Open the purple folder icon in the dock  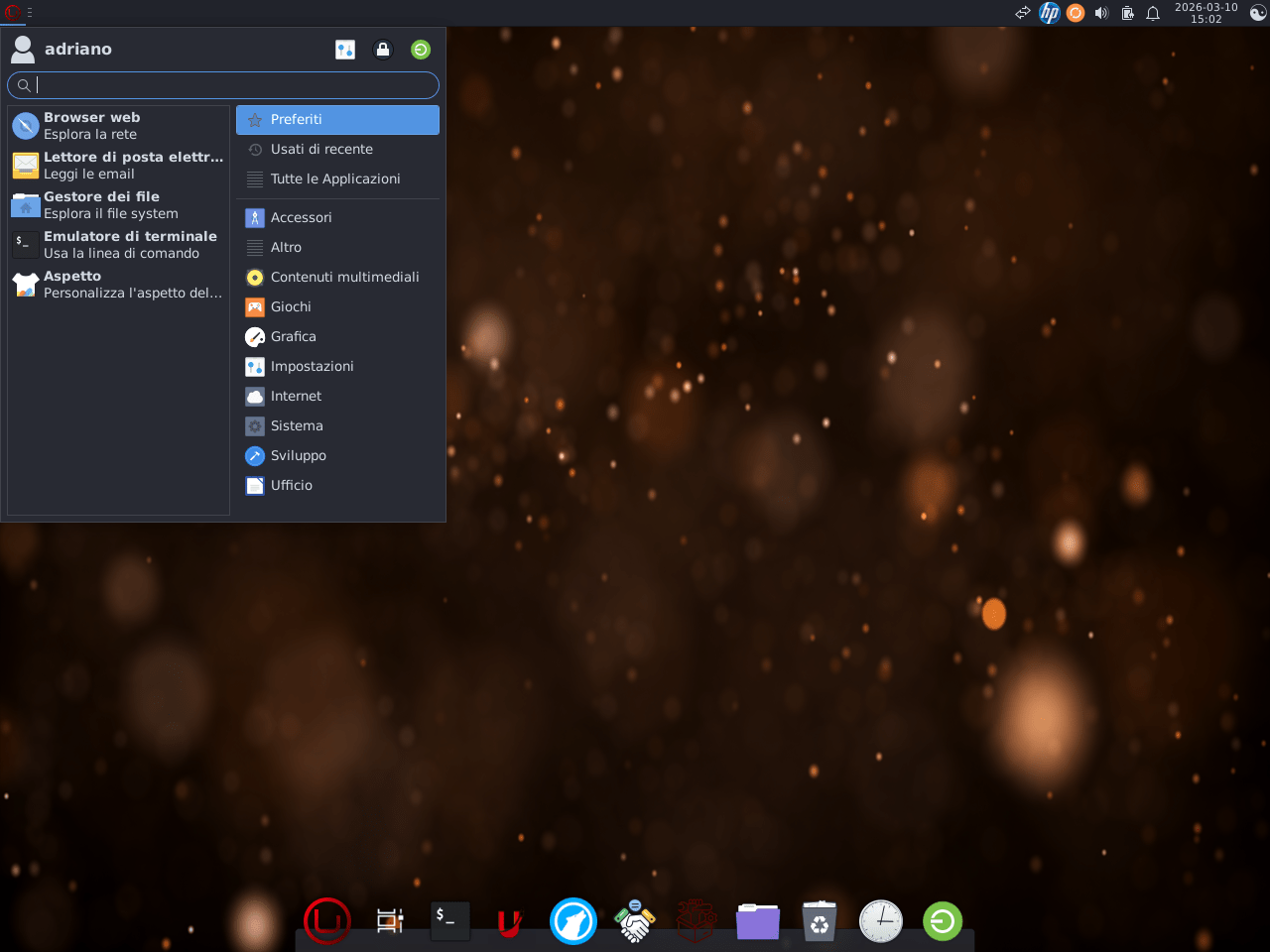pos(758,921)
